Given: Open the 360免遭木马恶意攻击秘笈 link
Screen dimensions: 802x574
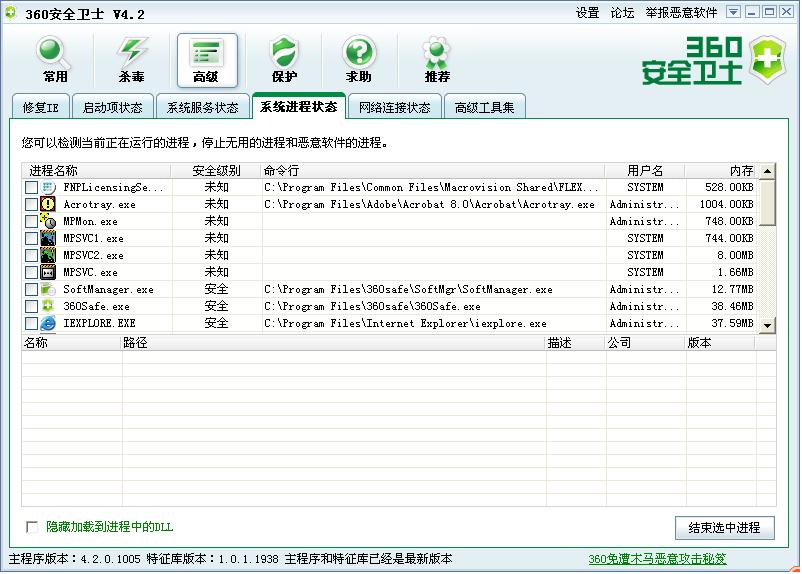Looking at the screenshot, I should click(x=656, y=559).
